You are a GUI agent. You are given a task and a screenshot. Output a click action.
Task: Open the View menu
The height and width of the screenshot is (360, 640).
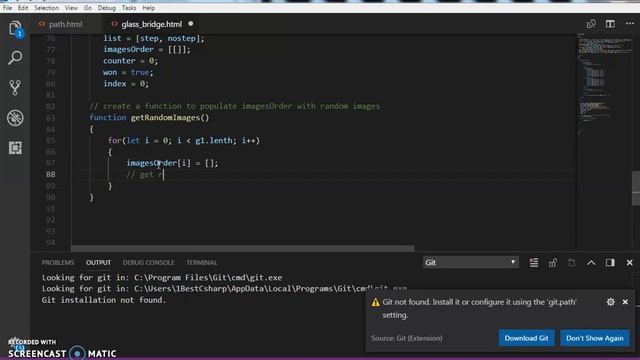click(x=71, y=8)
